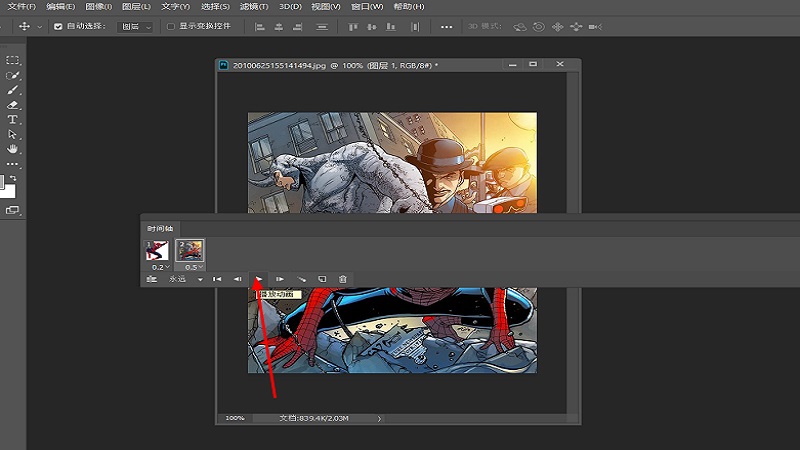Click the distribute horizontally icon
Screen dimensions: 800x450
(x=415, y=27)
